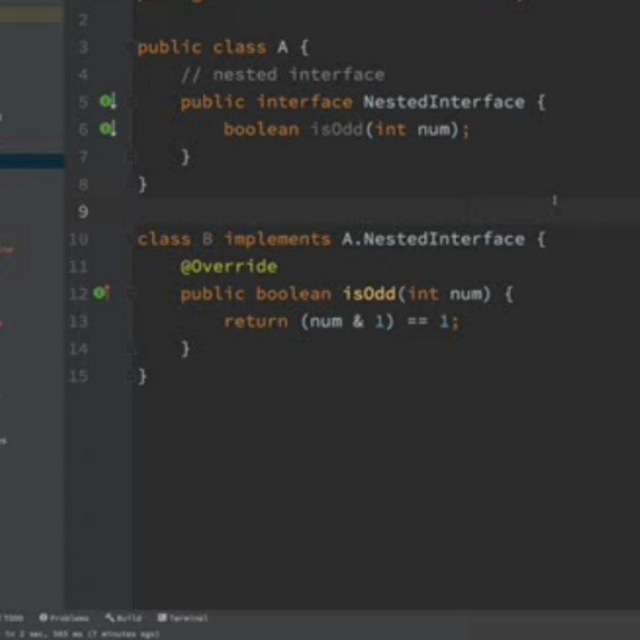The width and height of the screenshot is (640, 640).
Task: Click the build time status bar message
Action: click(82, 634)
